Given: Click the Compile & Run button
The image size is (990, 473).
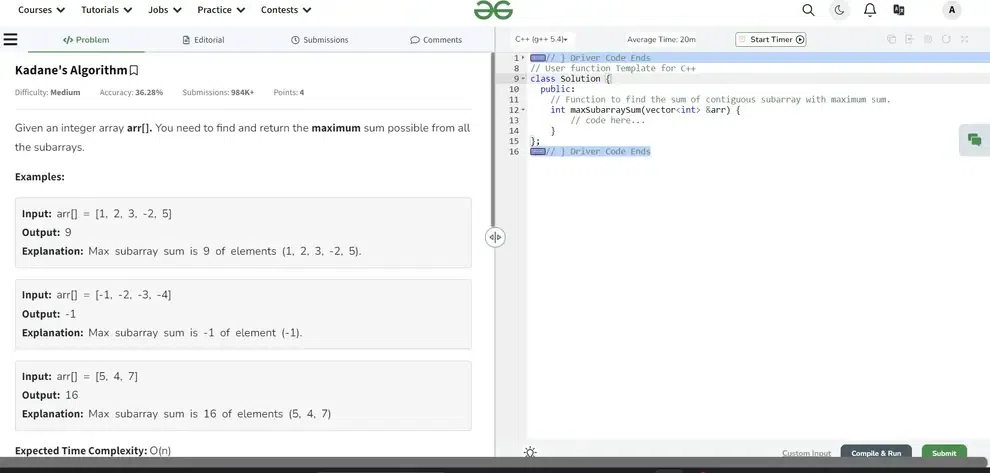Looking at the screenshot, I should point(876,452).
